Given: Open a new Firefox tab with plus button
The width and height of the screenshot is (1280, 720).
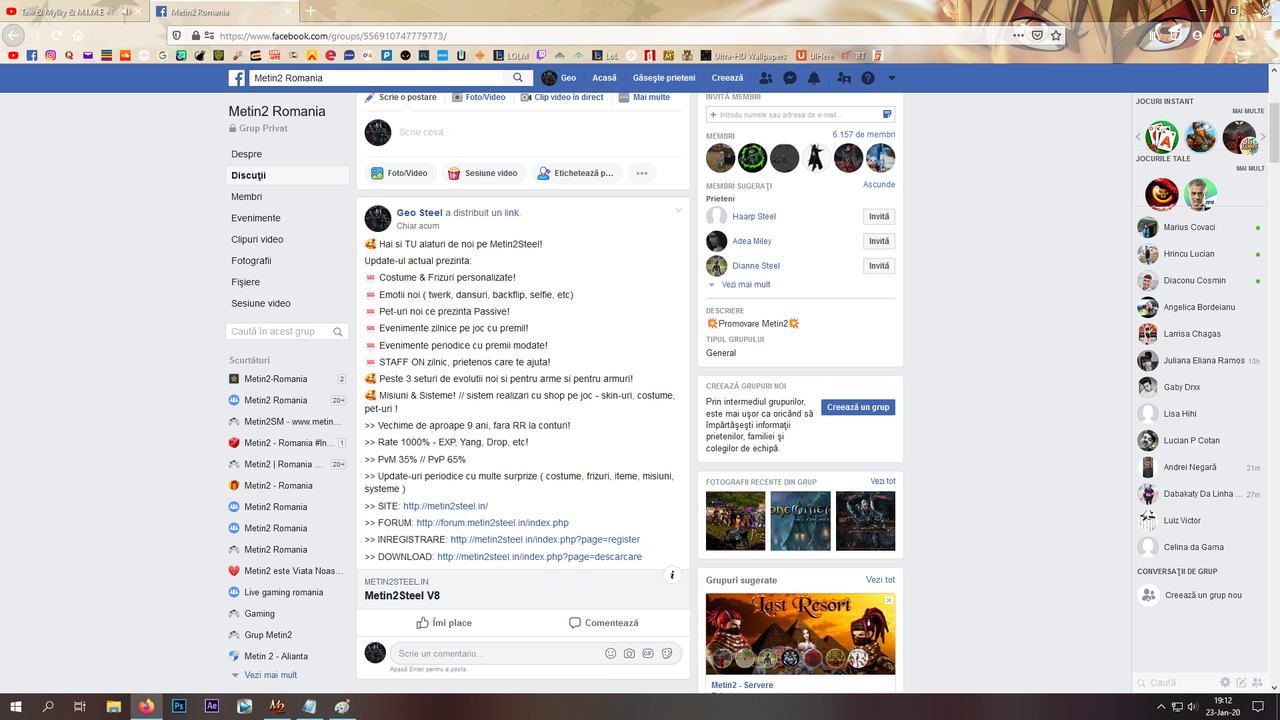Looking at the screenshot, I should coord(310,11).
